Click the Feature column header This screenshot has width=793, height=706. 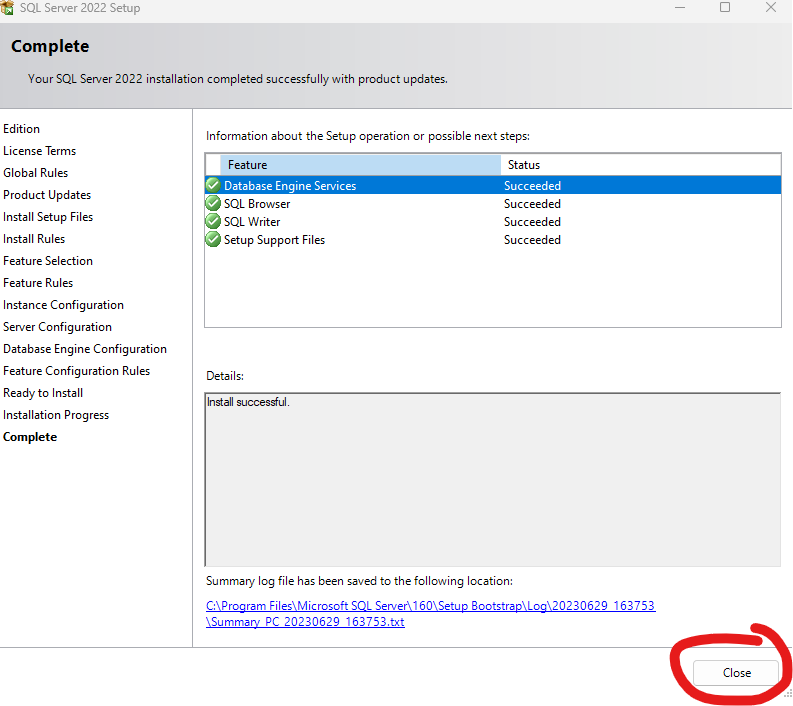point(360,165)
